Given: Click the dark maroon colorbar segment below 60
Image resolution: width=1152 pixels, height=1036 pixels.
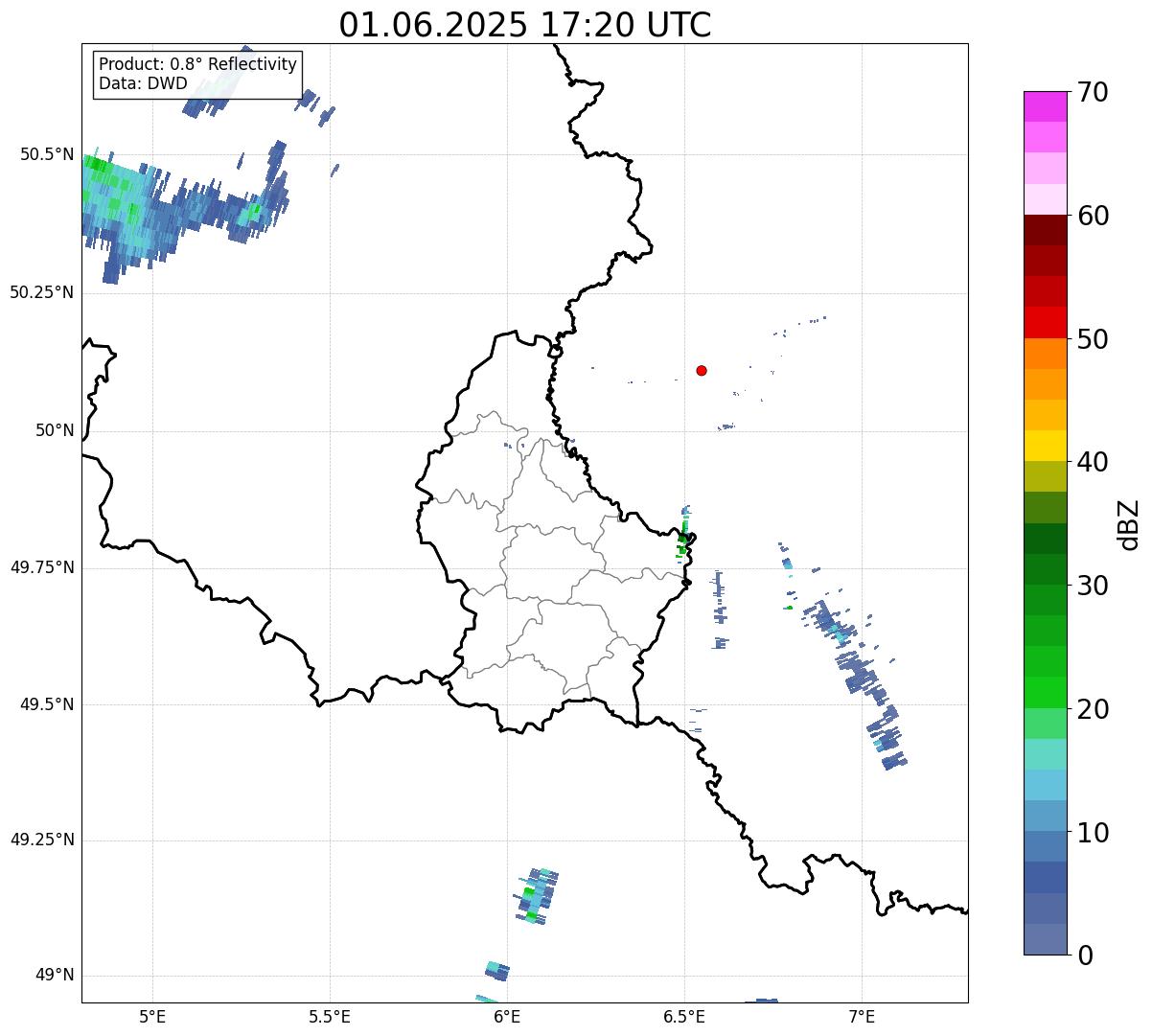Looking at the screenshot, I should click(x=1045, y=230).
